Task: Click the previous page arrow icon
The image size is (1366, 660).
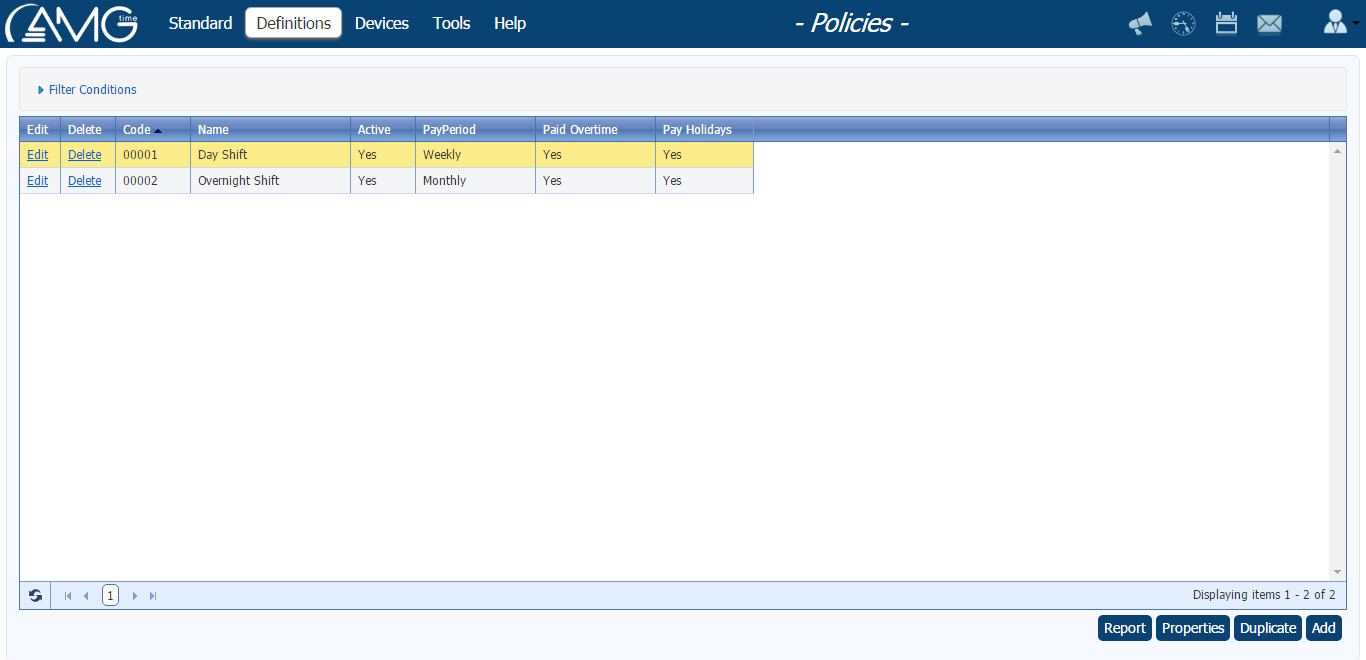Action: point(86,596)
